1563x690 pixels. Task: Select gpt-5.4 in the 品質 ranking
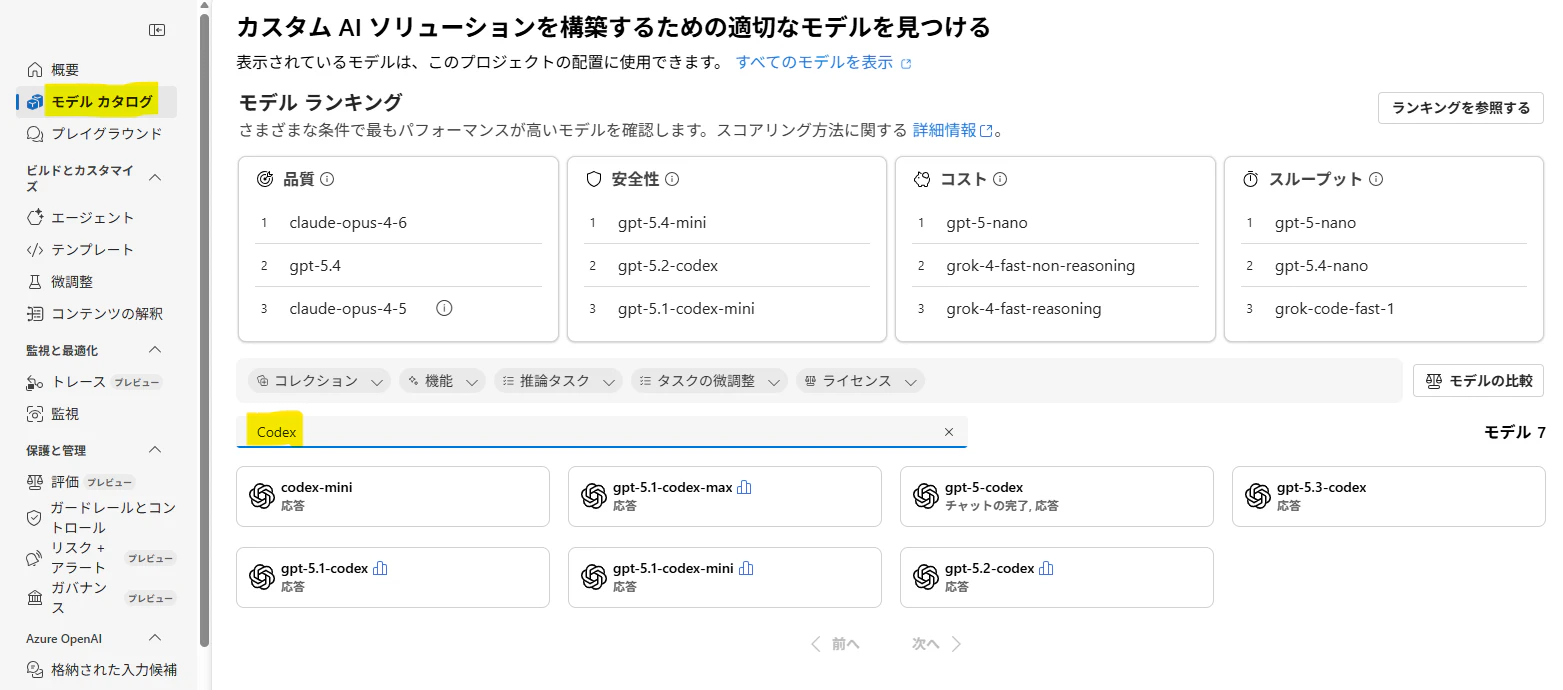[x=315, y=266]
